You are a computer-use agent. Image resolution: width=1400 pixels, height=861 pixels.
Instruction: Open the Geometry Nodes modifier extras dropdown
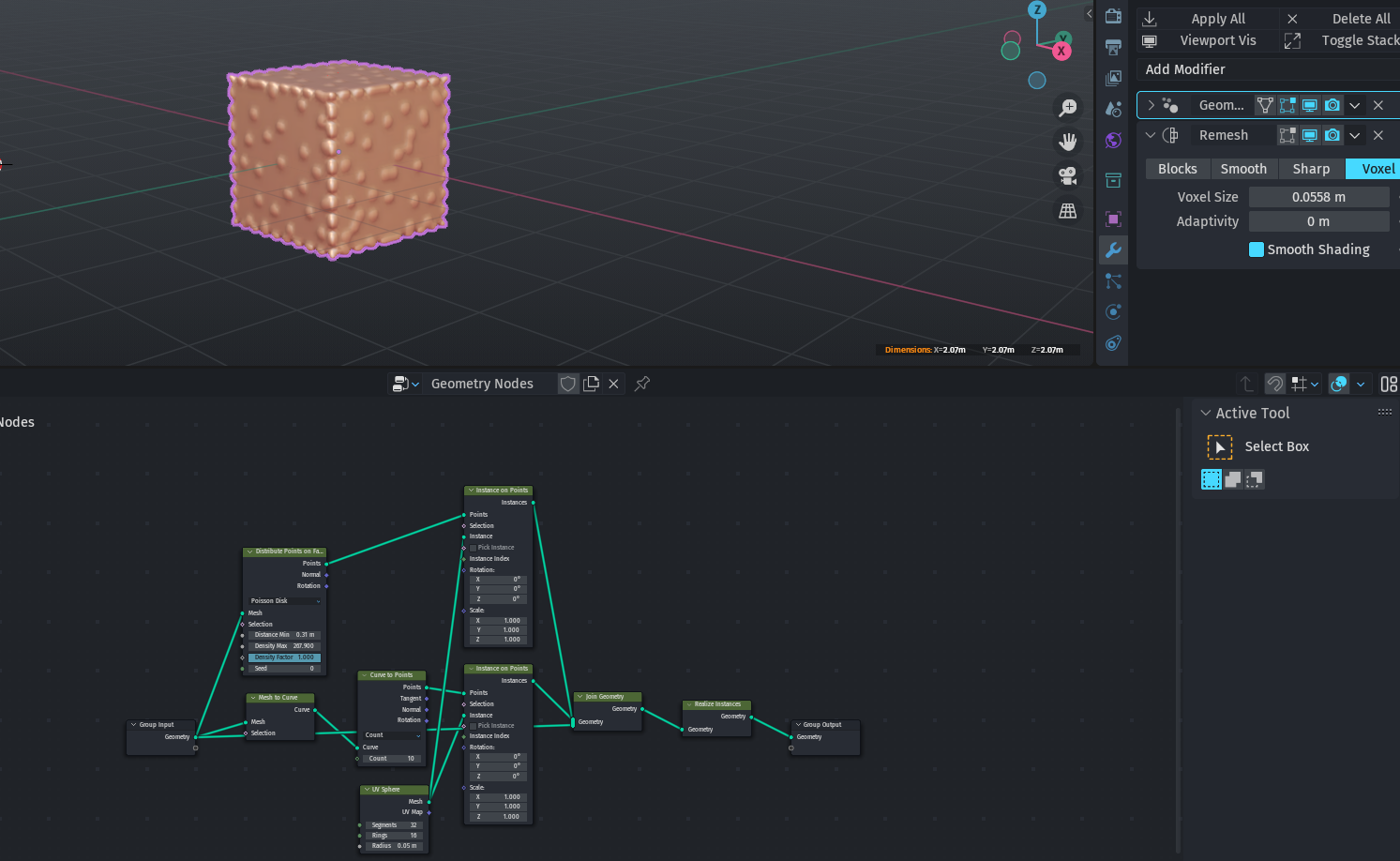[x=1355, y=105]
